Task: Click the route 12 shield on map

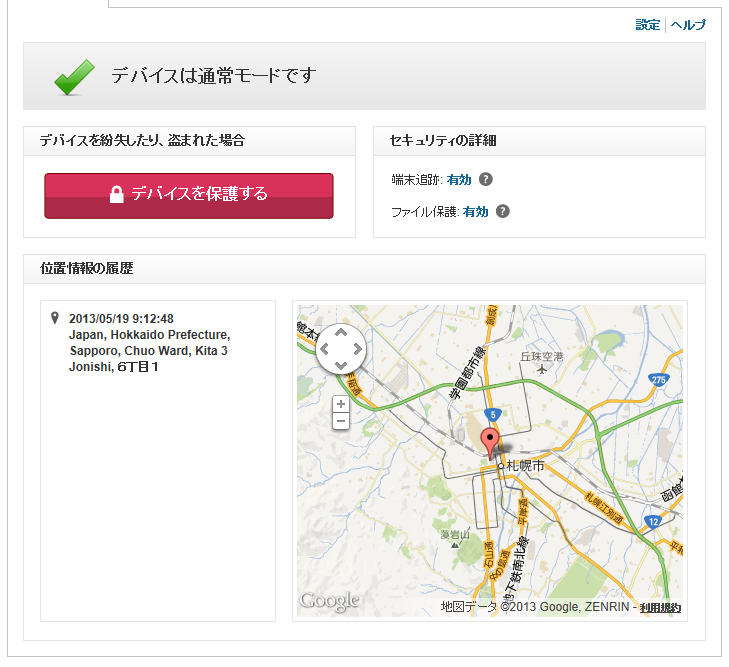Action: coord(654,522)
